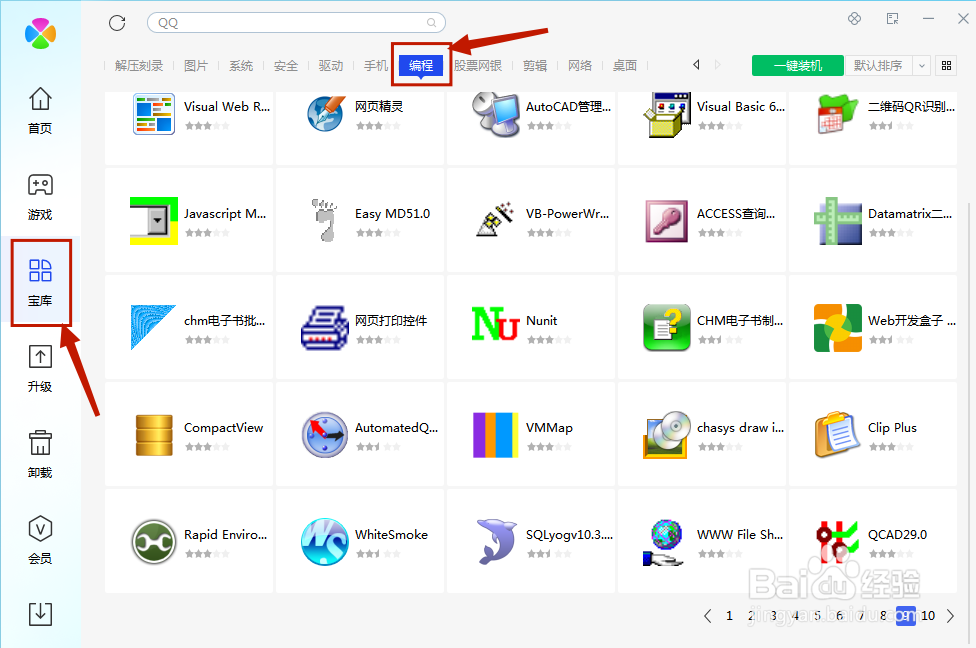Open the QCAD29.0 app icon
The height and width of the screenshot is (648, 976).
[837, 542]
